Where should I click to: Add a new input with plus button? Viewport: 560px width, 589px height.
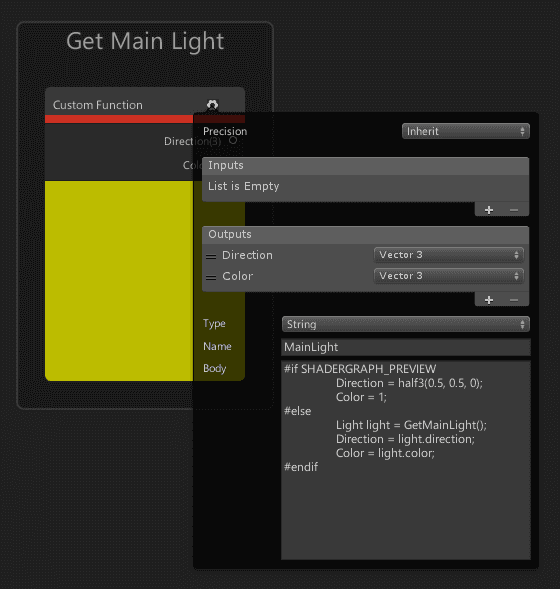pos(489,210)
